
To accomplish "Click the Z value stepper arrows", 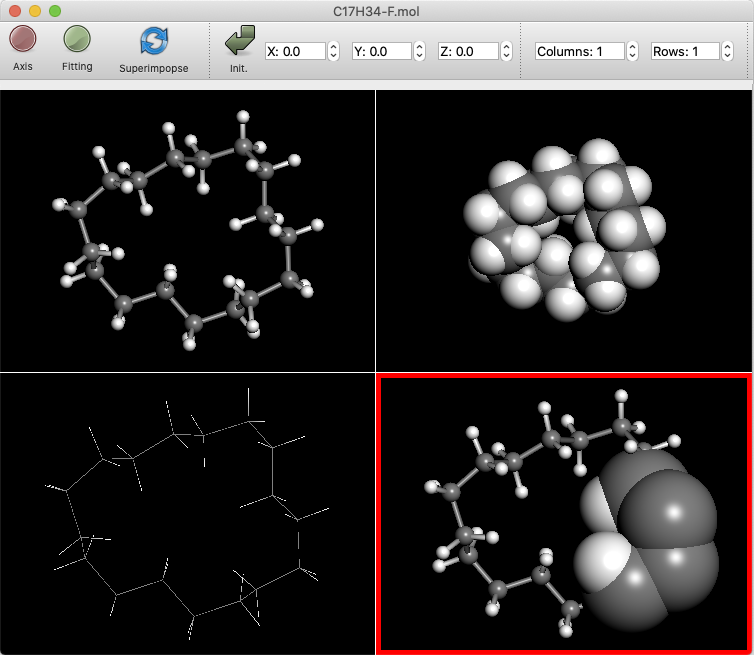I will click(x=506, y=51).
